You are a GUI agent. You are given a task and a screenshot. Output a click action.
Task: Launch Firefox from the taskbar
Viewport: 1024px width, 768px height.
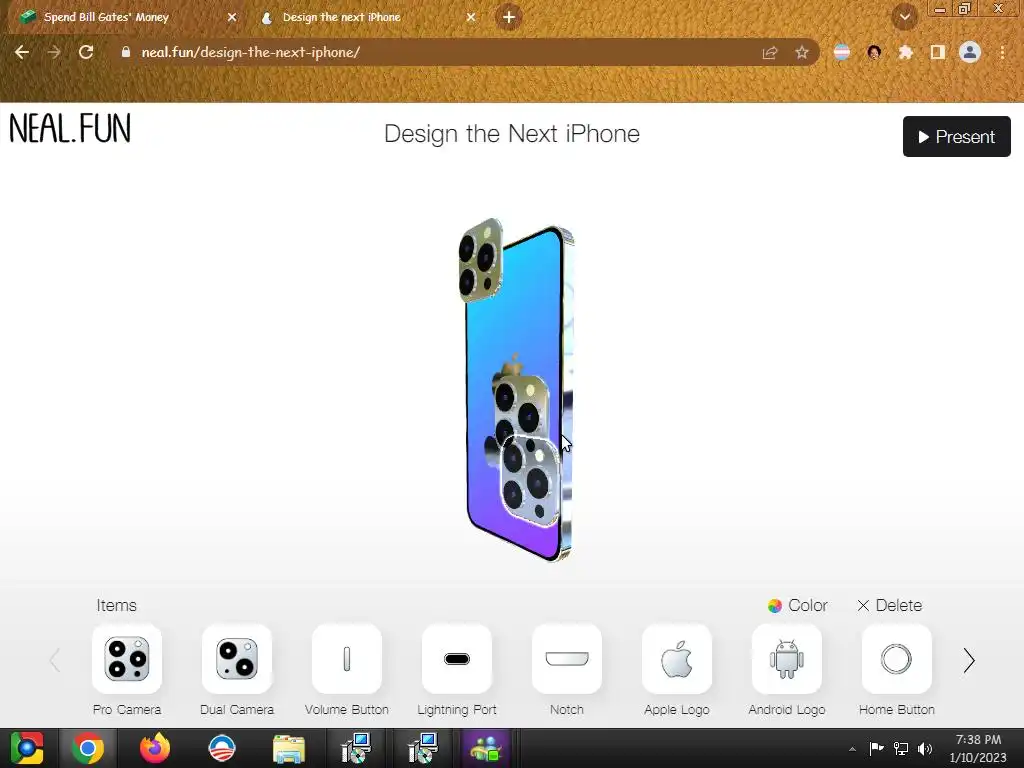[x=155, y=748]
